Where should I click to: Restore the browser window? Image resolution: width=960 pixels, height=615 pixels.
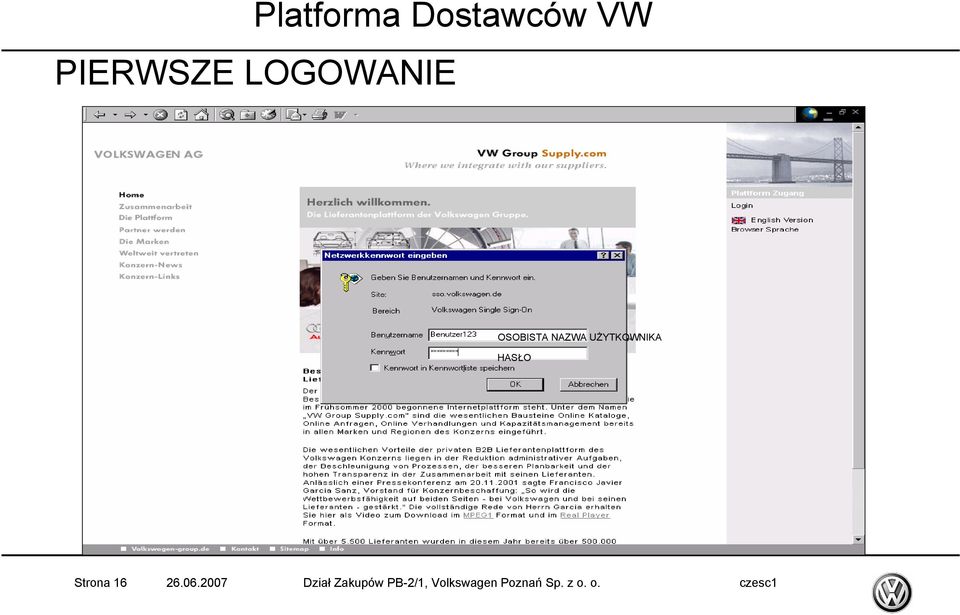pyautogui.click(x=842, y=113)
